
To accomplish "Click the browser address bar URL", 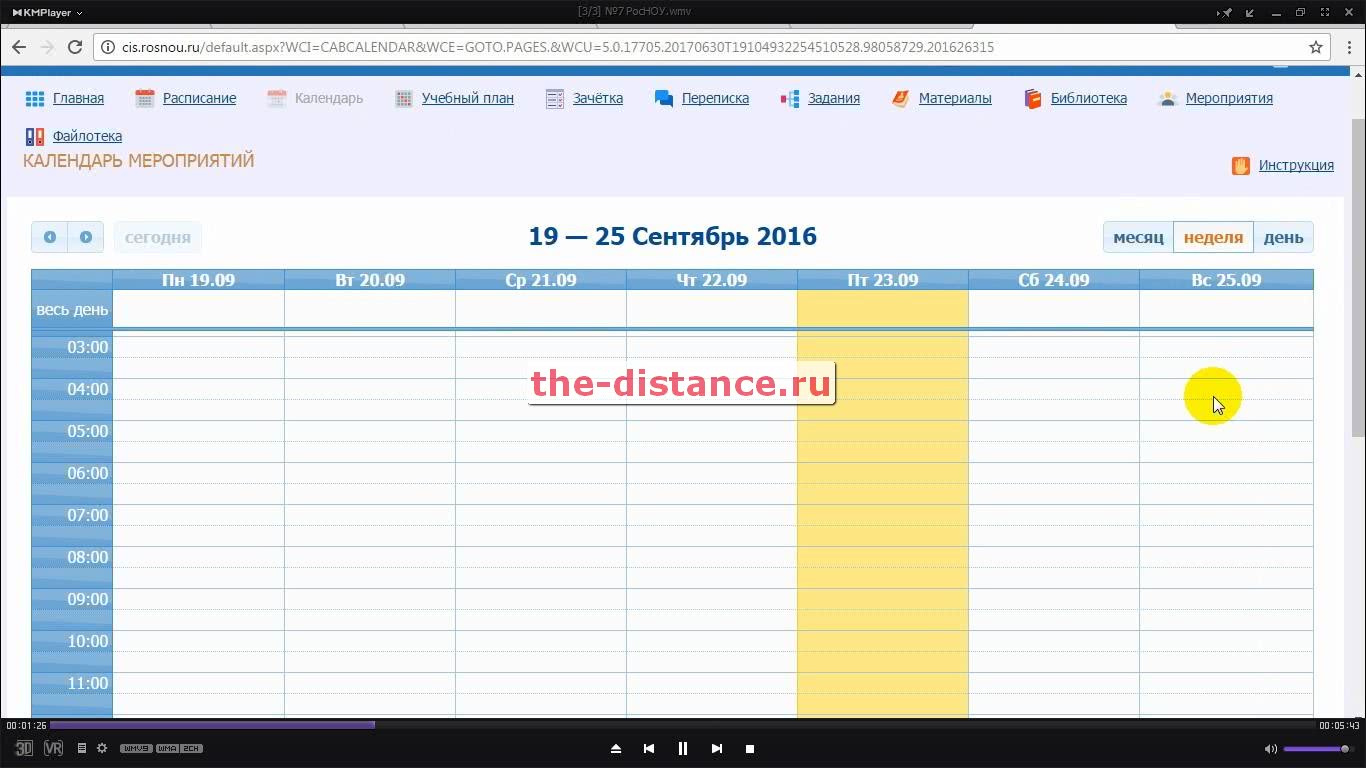I will click(558, 47).
